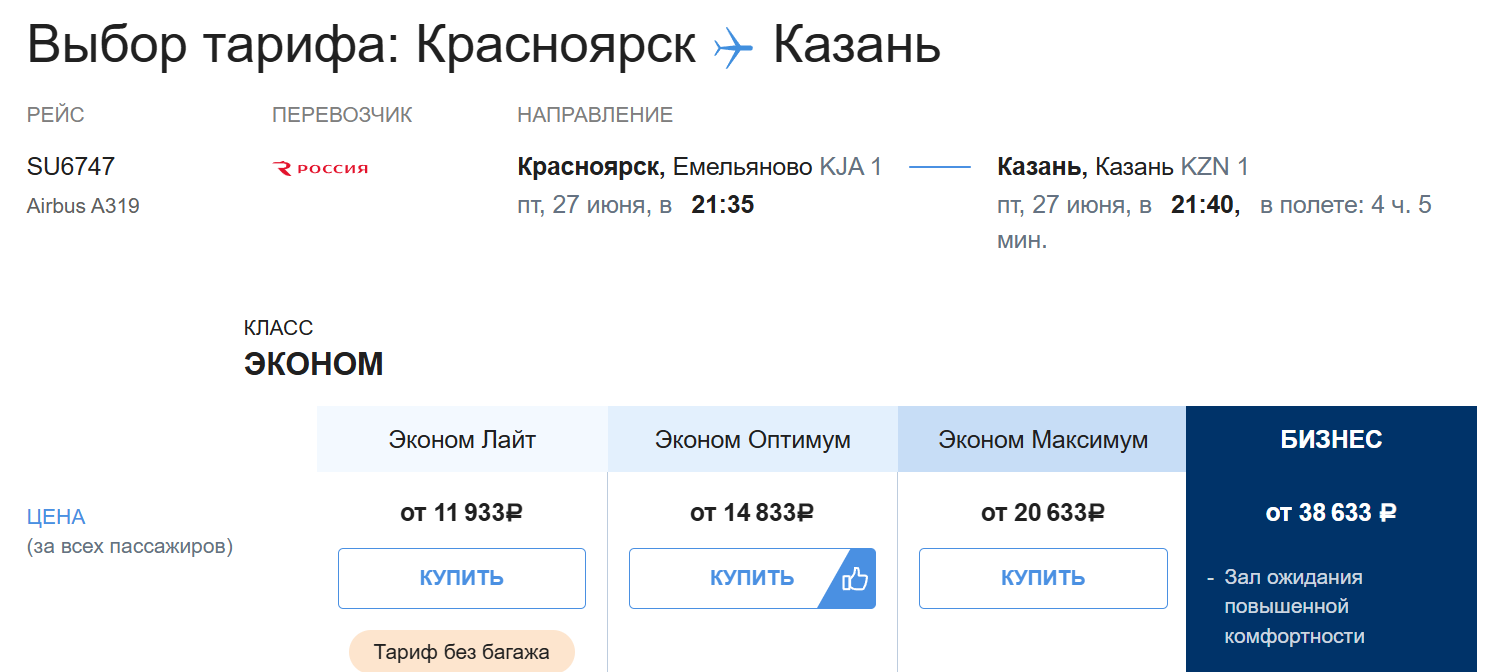
Task: Click the departure airport code KJA 1
Action: point(850,166)
